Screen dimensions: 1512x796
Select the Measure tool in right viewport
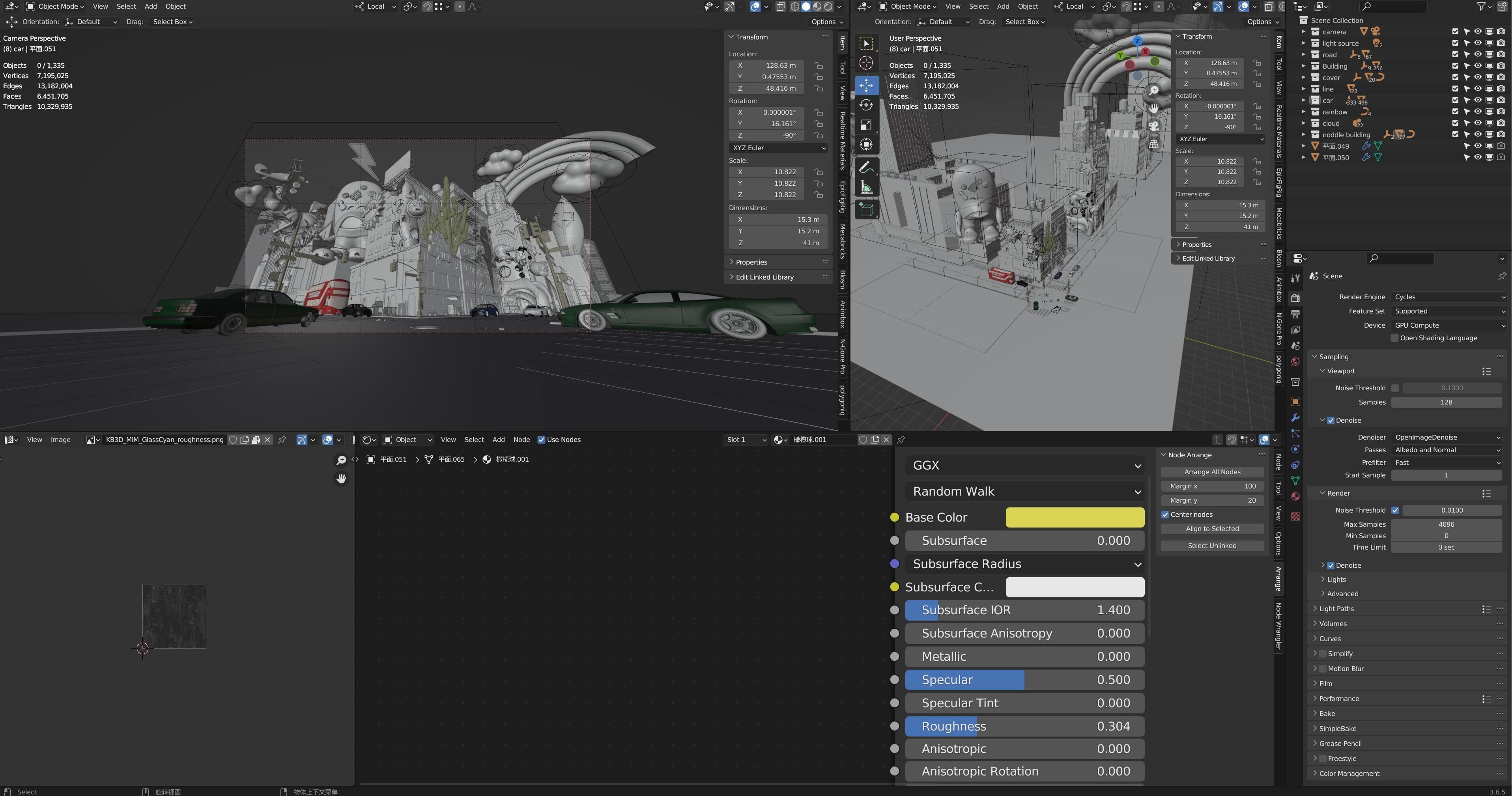(866, 188)
